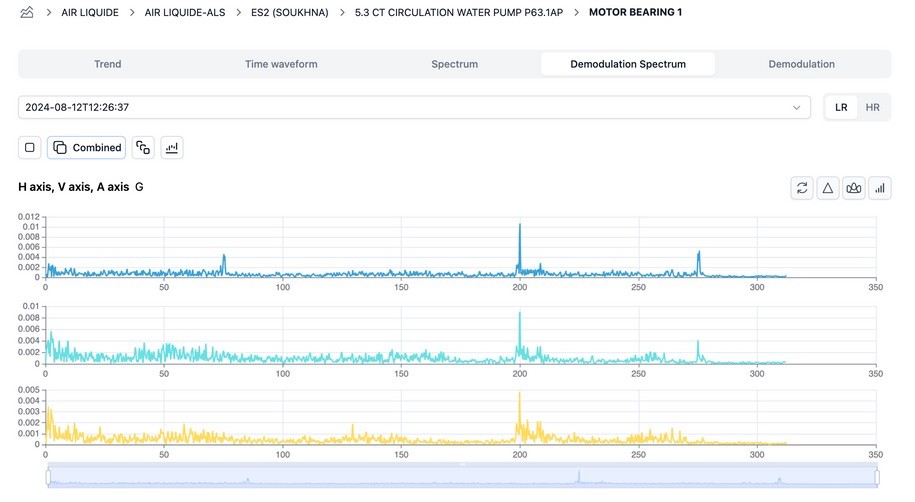915x502 pixels.
Task: Toggle the Combined view button
Action: click(87, 148)
